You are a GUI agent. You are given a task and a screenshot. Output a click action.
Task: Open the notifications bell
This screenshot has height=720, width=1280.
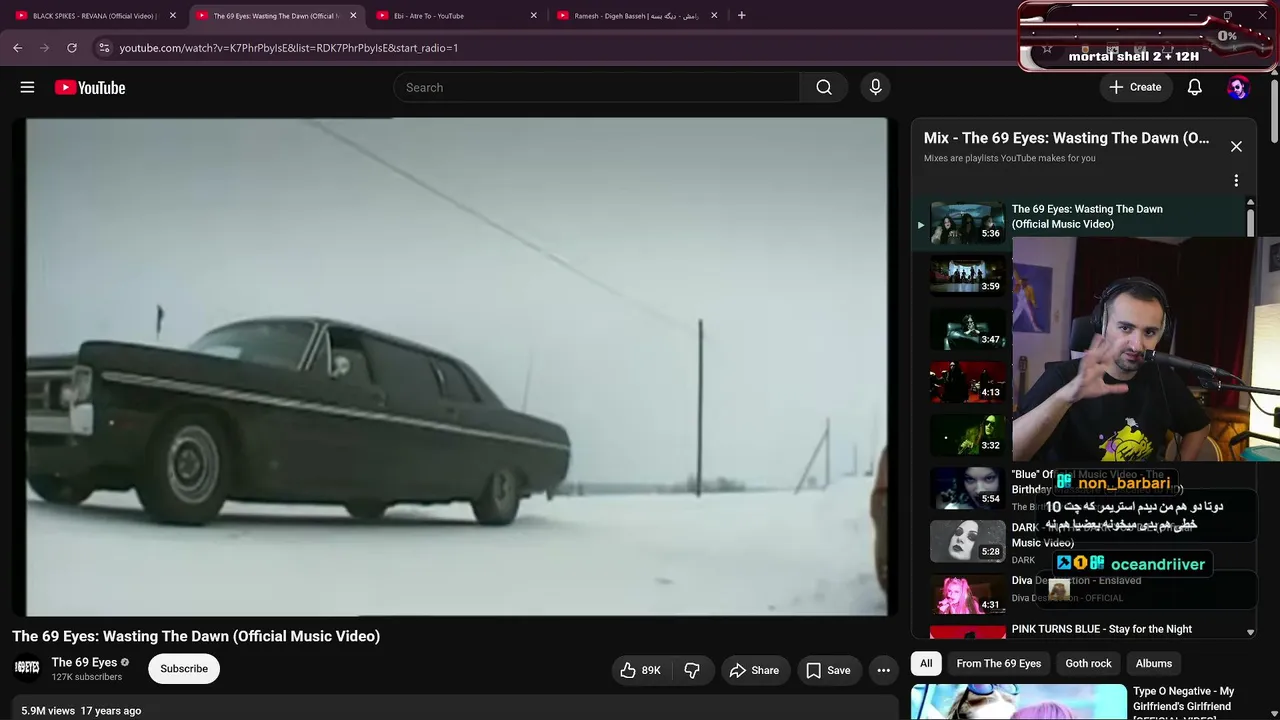coord(1194,87)
